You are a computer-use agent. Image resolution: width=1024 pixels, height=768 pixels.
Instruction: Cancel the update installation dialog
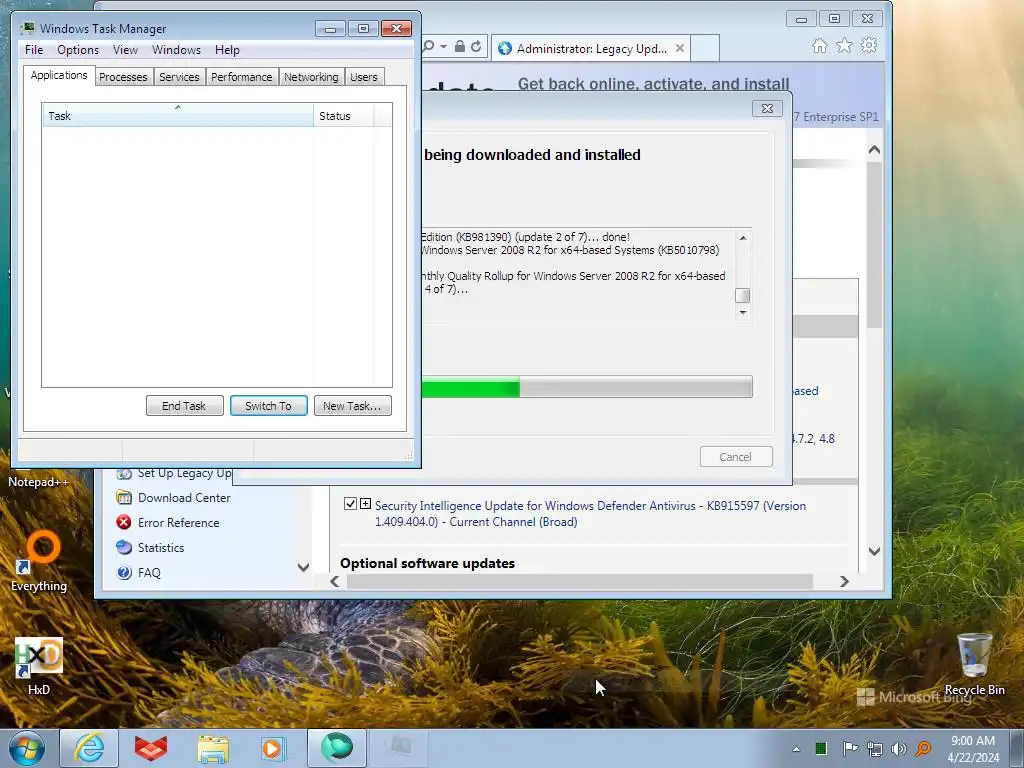735,456
